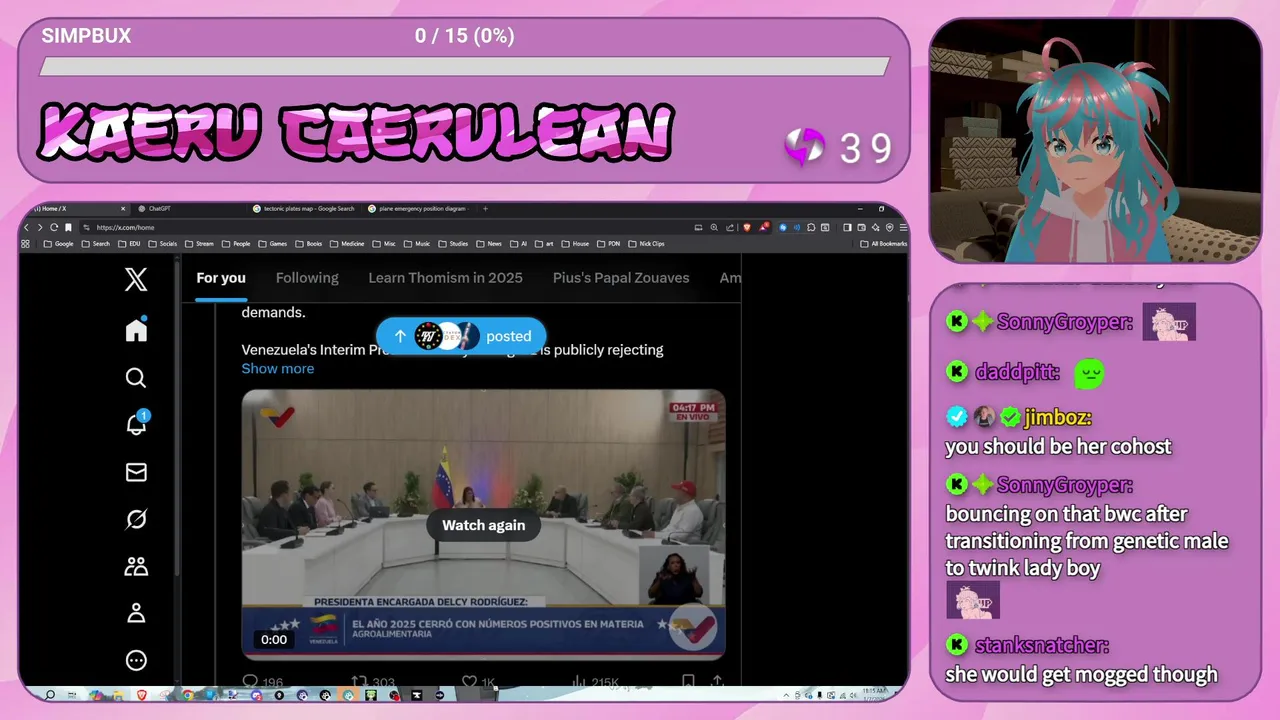Viewport: 1280px width, 720px height.
Task: Click 'she would get mogged though' message
Action: (x=1081, y=674)
